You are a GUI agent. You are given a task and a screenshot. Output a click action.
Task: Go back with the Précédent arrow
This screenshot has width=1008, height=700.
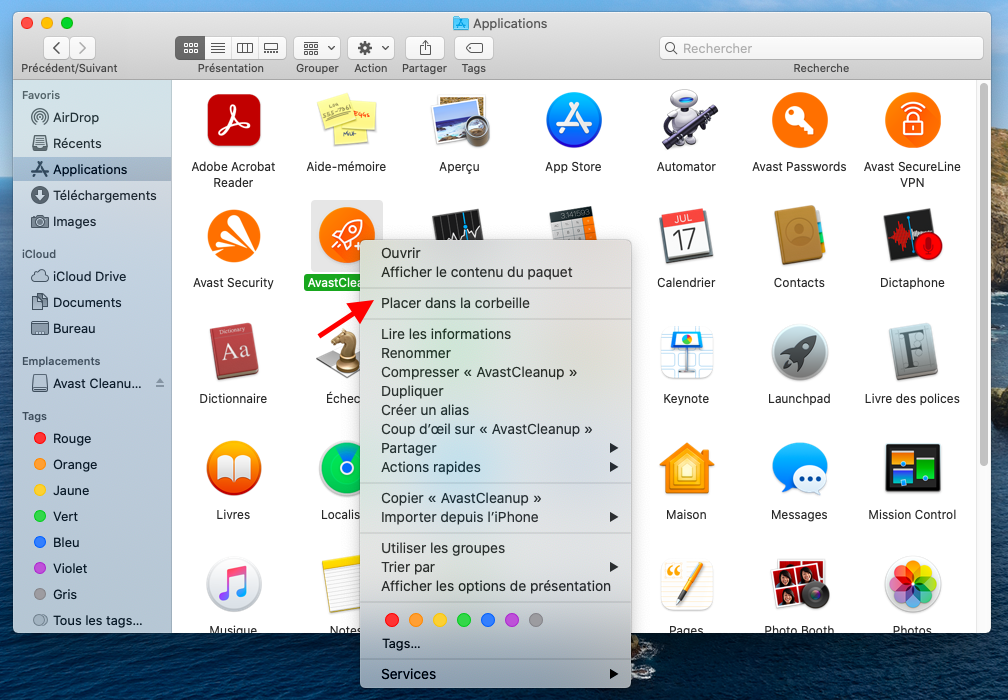coord(57,48)
